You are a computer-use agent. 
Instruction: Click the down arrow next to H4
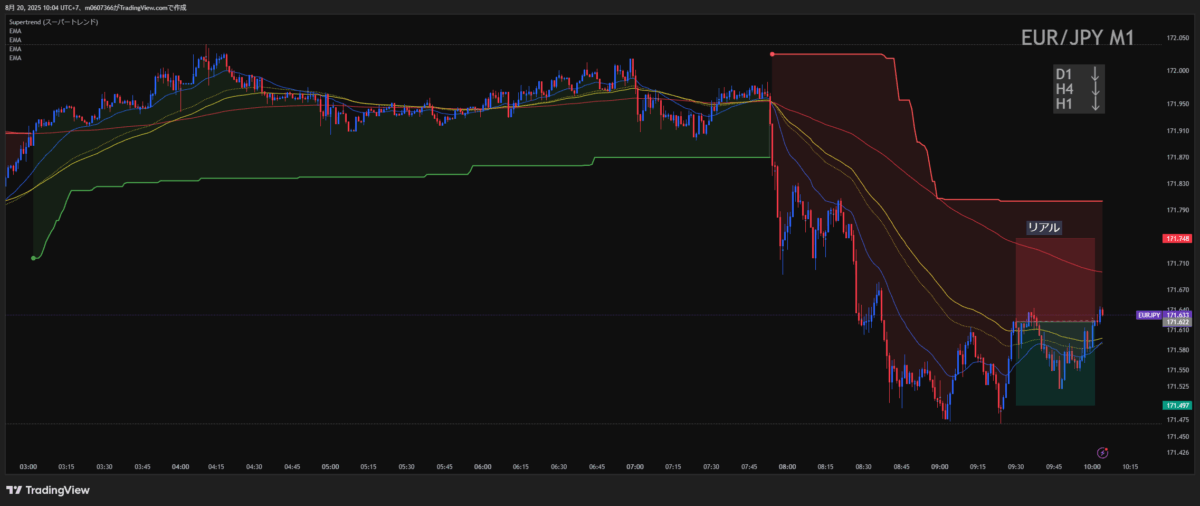[1095, 89]
